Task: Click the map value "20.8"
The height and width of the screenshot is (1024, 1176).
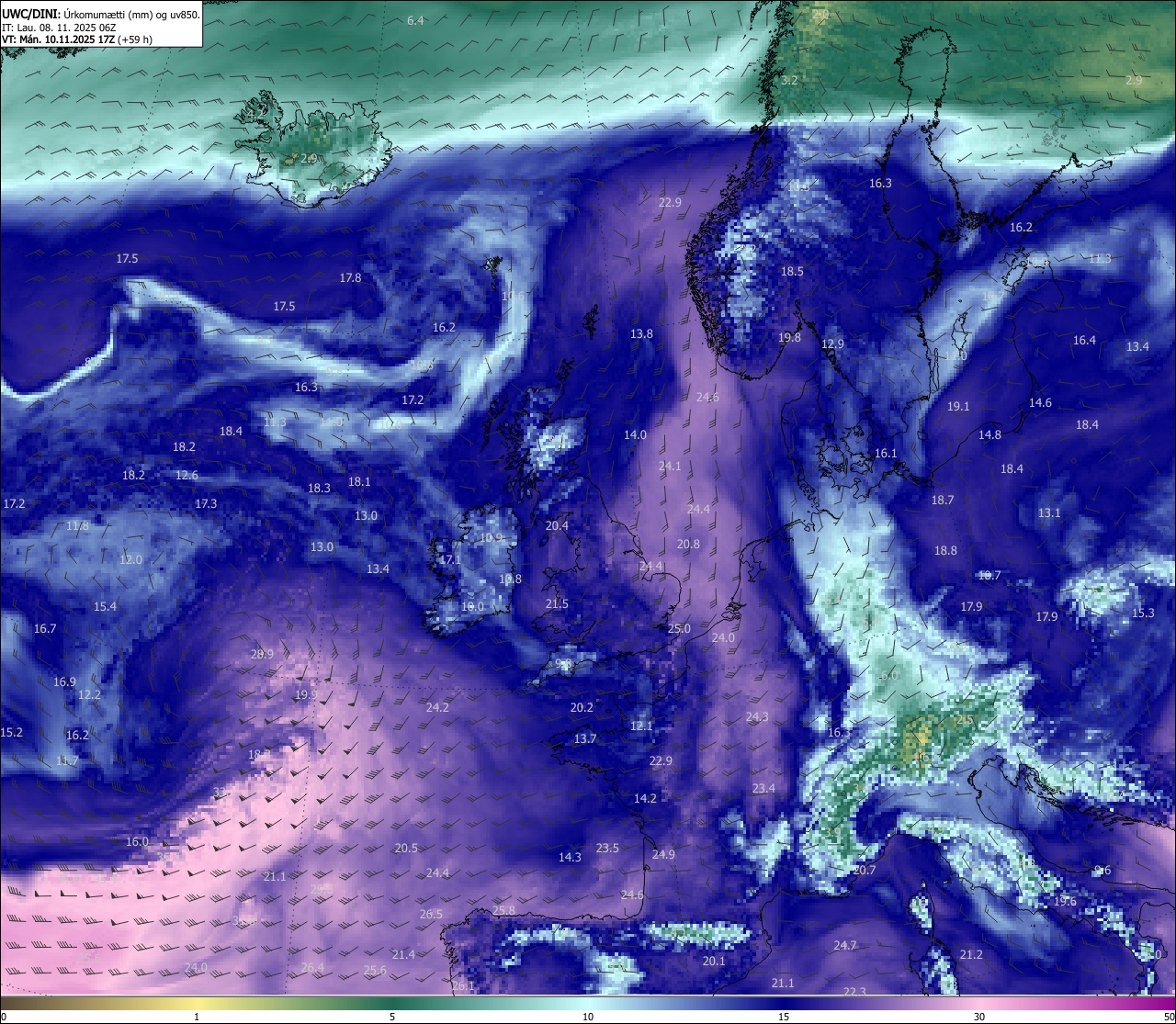Action: tap(688, 544)
